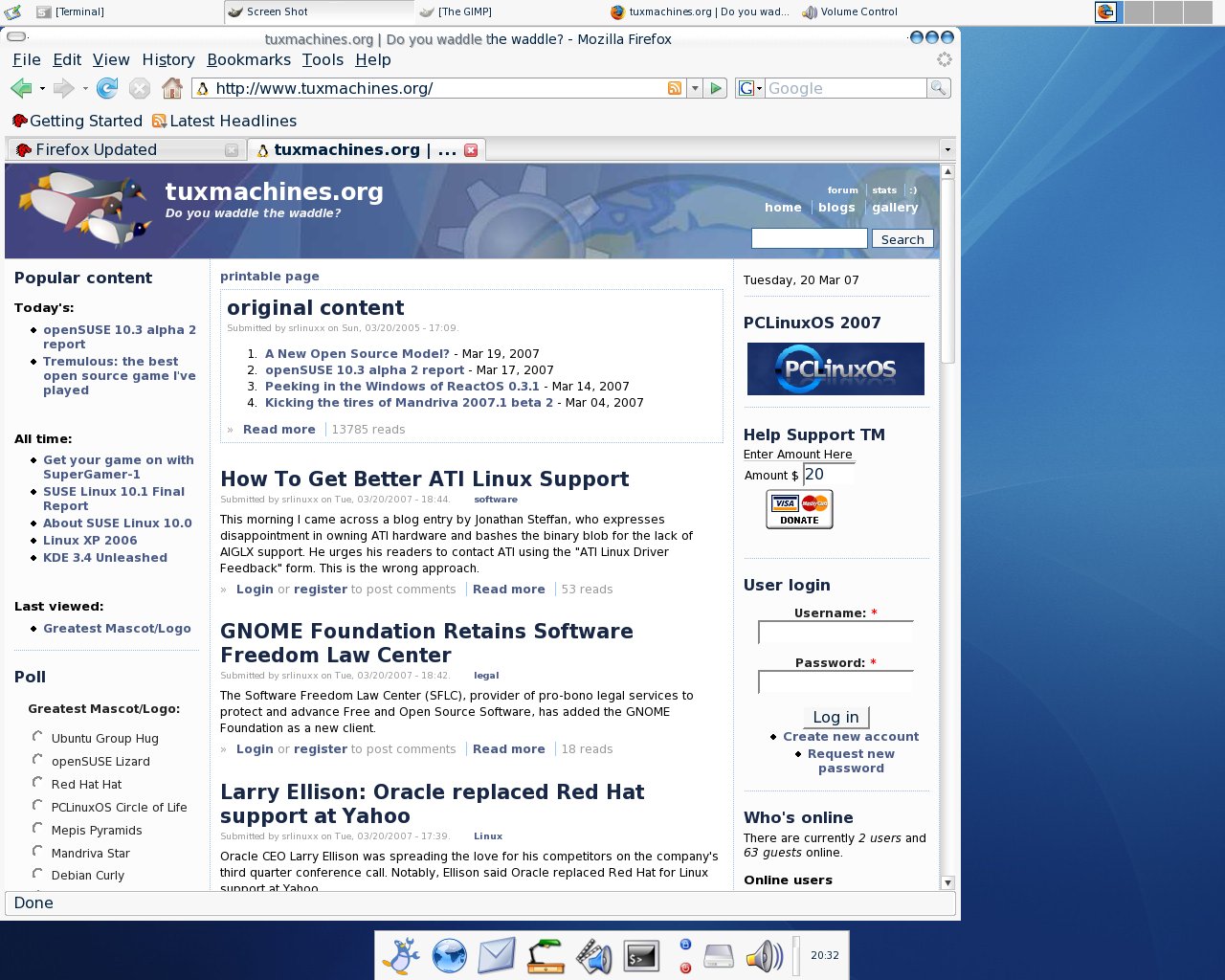Open the View menu

(x=111, y=59)
